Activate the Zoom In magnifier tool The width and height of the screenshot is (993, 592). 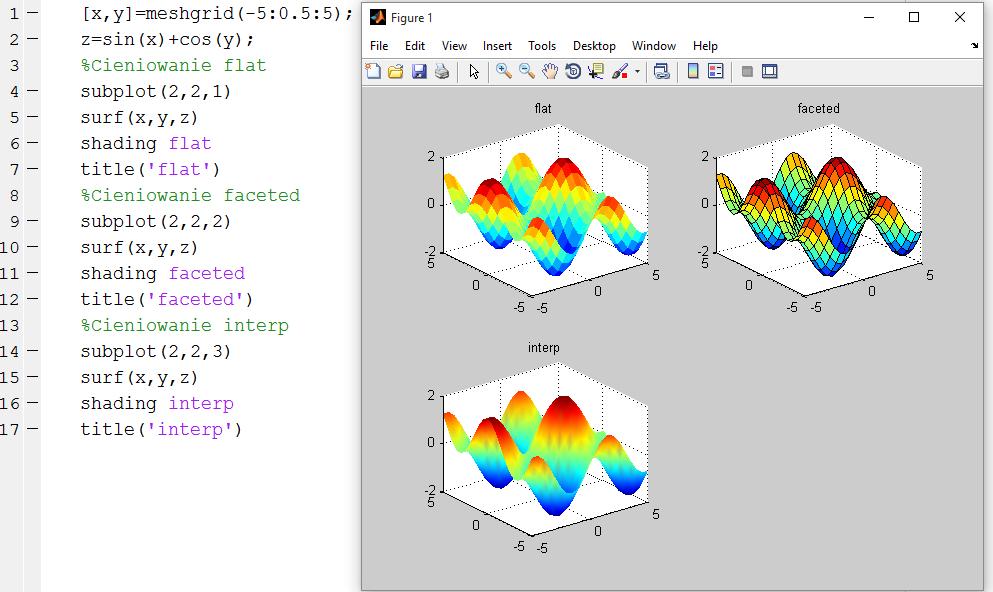click(x=504, y=72)
